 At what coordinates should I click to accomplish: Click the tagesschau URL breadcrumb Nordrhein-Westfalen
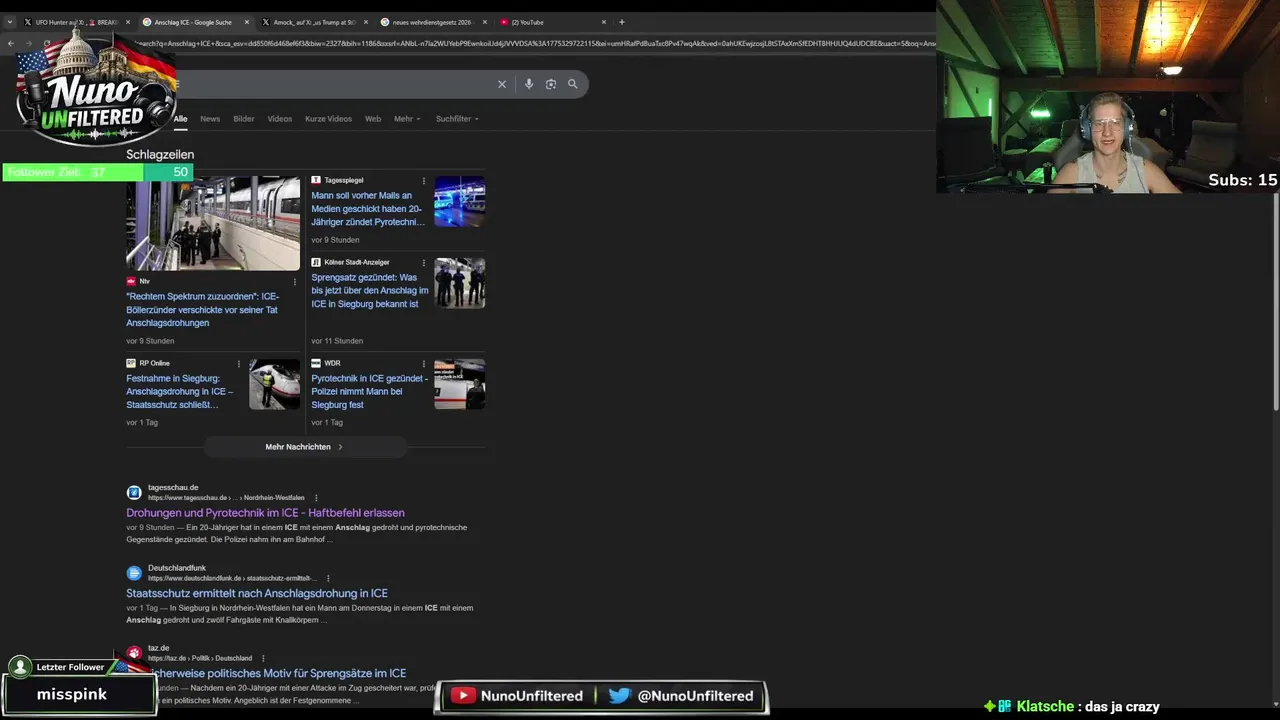coord(274,498)
